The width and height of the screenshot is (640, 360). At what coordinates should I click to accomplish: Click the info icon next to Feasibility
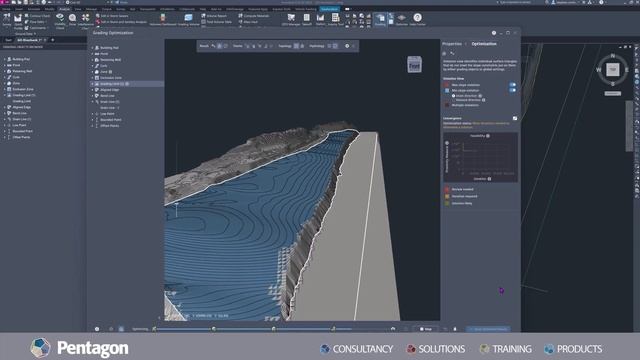[x=488, y=136]
